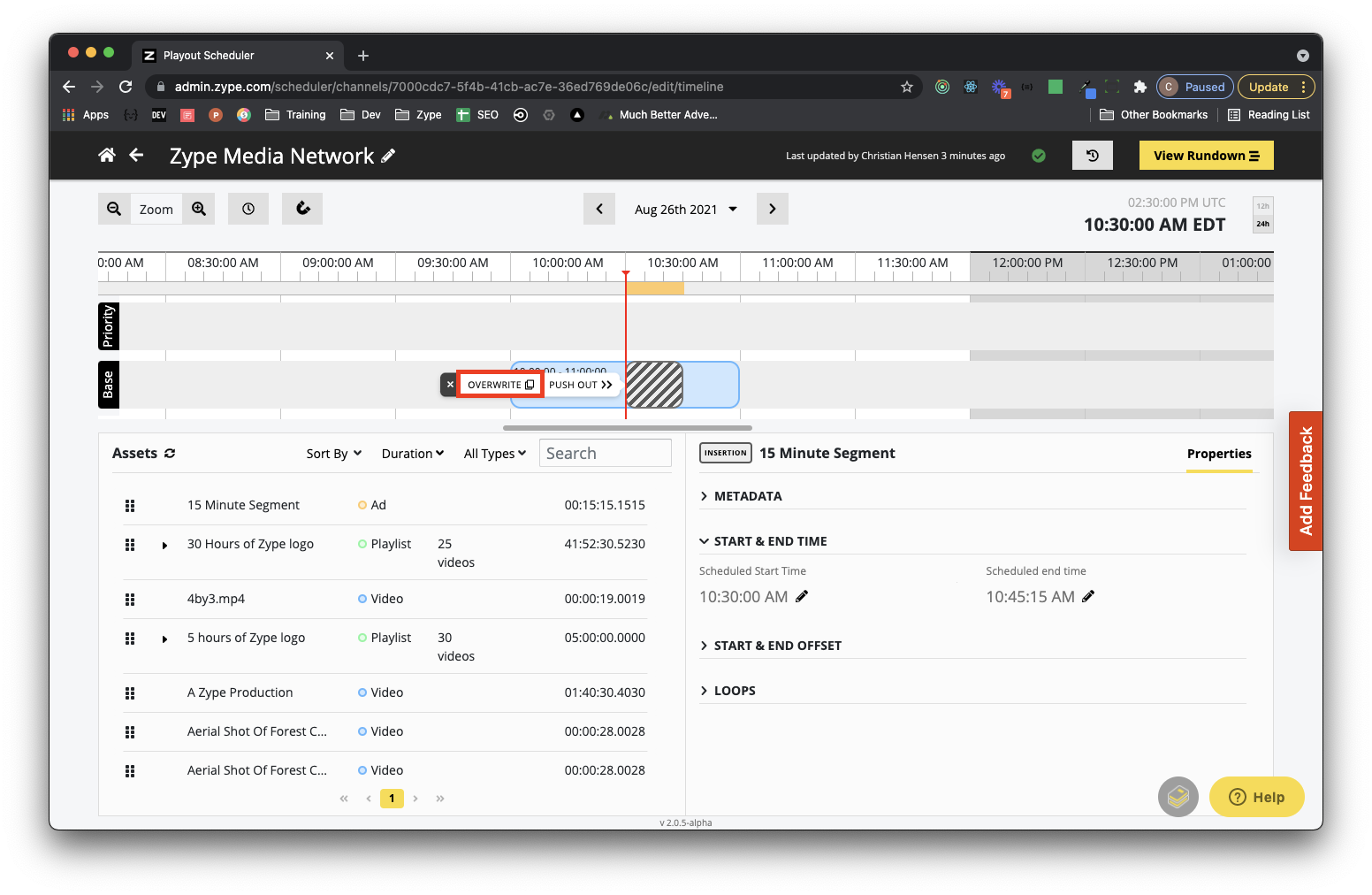
Task: Open Other Bookmarks folder
Action: (x=1154, y=115)
